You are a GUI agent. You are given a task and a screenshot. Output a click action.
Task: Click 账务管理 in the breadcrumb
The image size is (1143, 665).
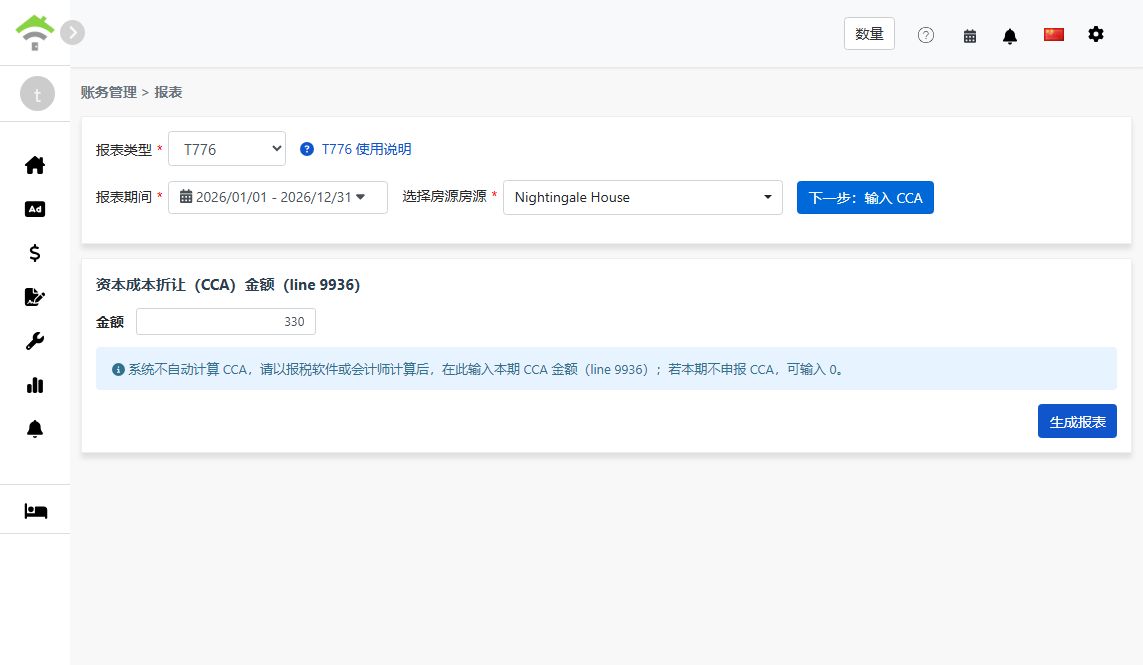109,92
